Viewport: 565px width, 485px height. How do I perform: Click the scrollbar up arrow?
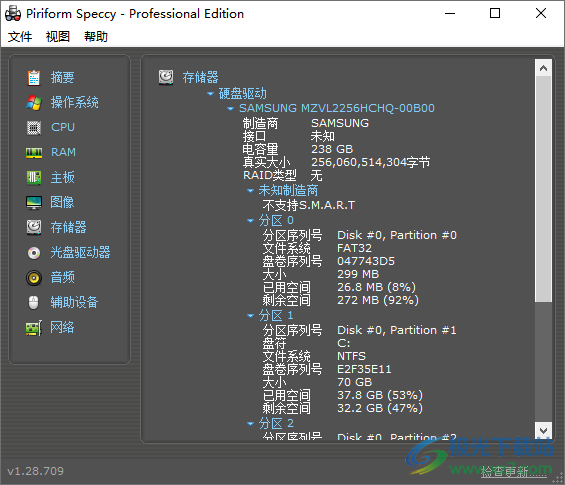(543, 68)
